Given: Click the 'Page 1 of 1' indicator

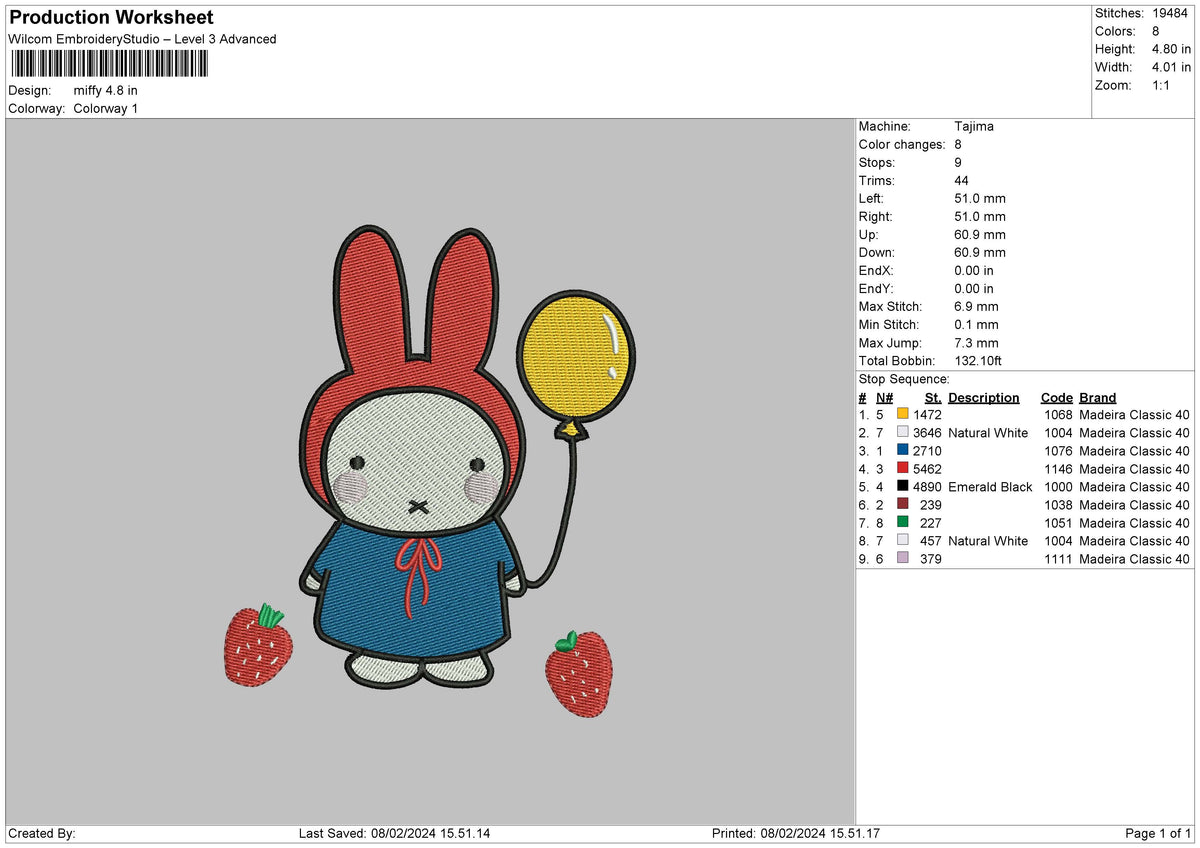Looking at the screenshot, I should (x=1158, y=834).
